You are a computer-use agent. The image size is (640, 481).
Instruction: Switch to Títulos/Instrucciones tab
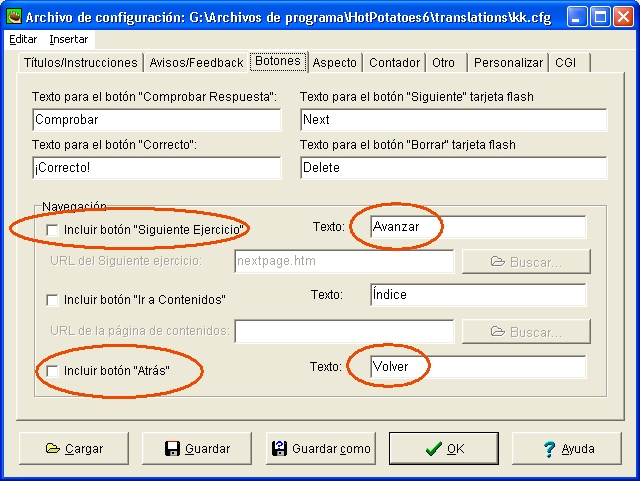tap(79, 62)
